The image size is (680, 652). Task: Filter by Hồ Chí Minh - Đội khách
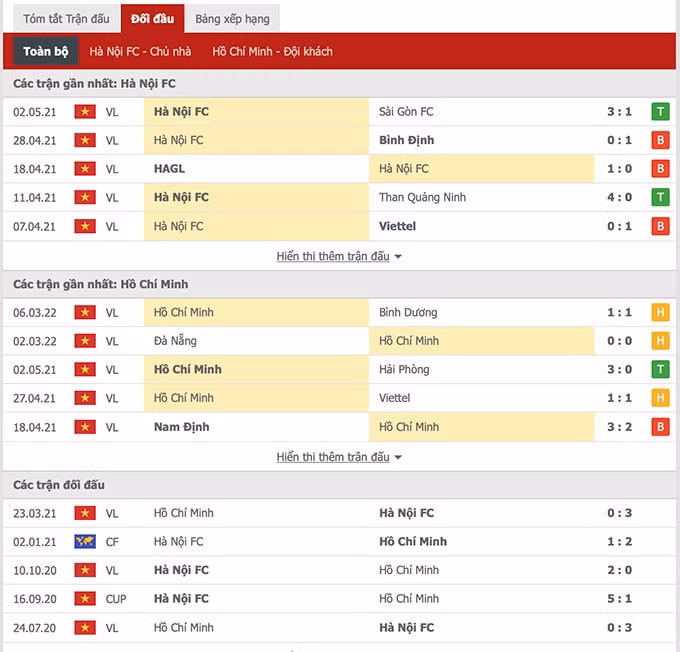pos(272,52)
